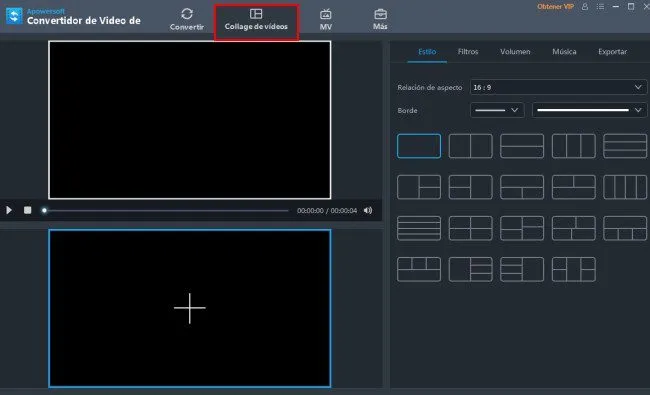Switch to the Exportar tab

click(612, 52)
